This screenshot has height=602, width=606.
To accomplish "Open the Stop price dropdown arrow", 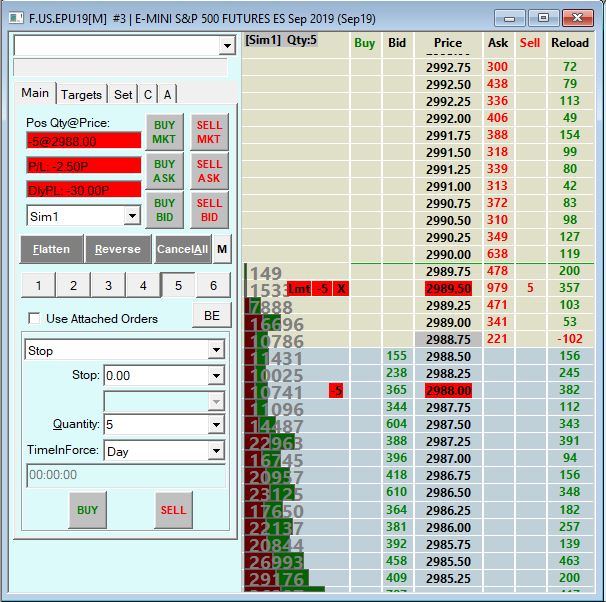I will [216, 375].
